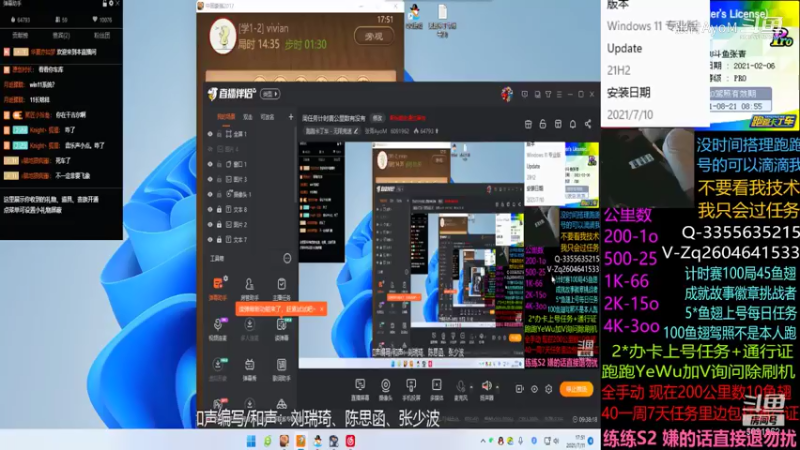Open the 房管助手 room manager tool
Screen dimensions: 800x450
(x=249, y=288)
